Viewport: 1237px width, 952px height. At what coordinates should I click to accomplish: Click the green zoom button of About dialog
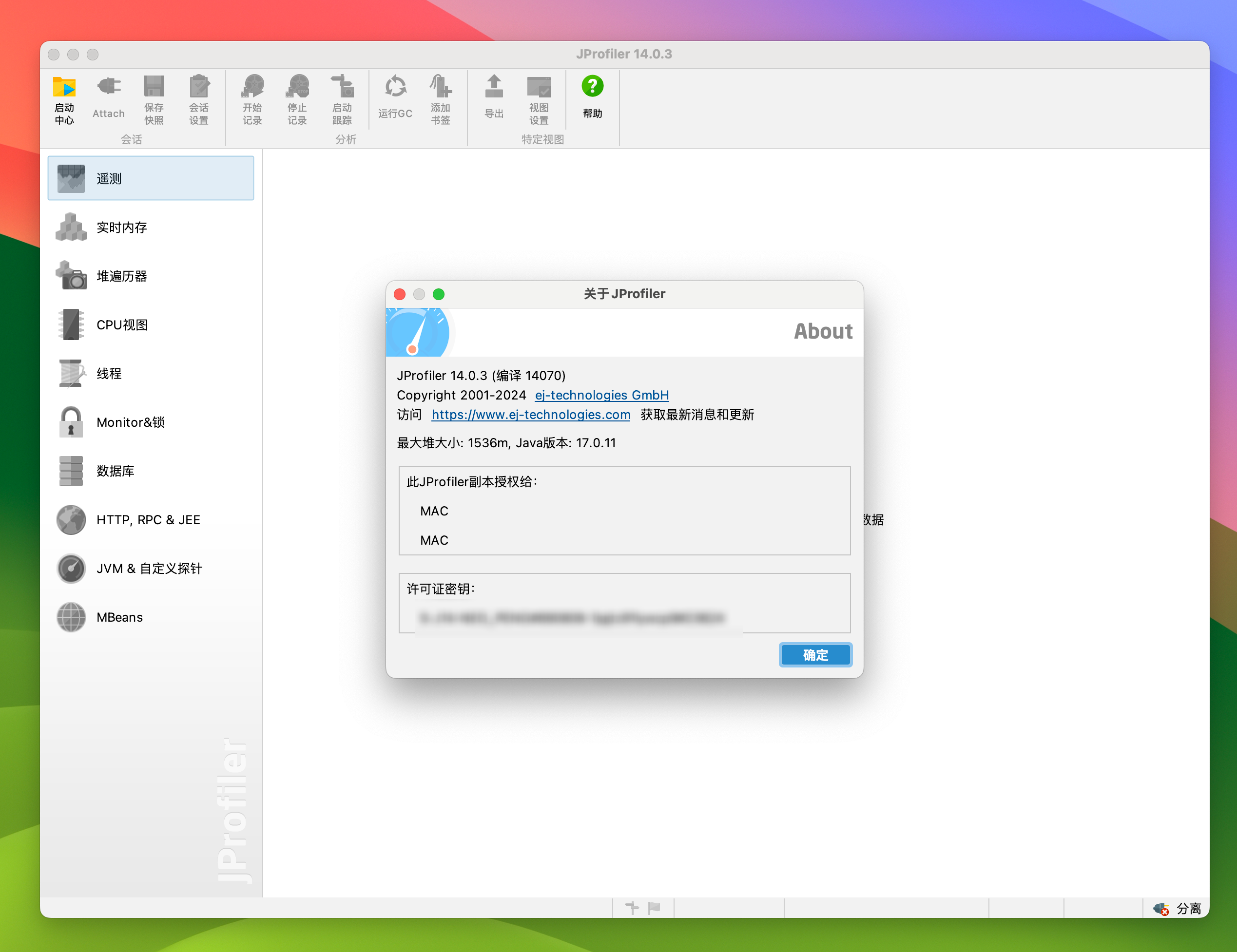click(438, 294)
